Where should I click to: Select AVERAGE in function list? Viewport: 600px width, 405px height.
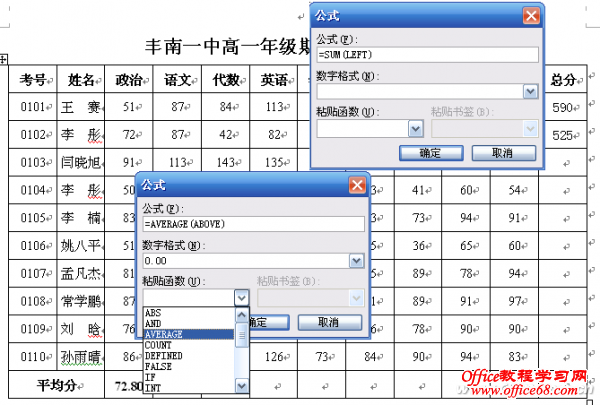[189, 334]
